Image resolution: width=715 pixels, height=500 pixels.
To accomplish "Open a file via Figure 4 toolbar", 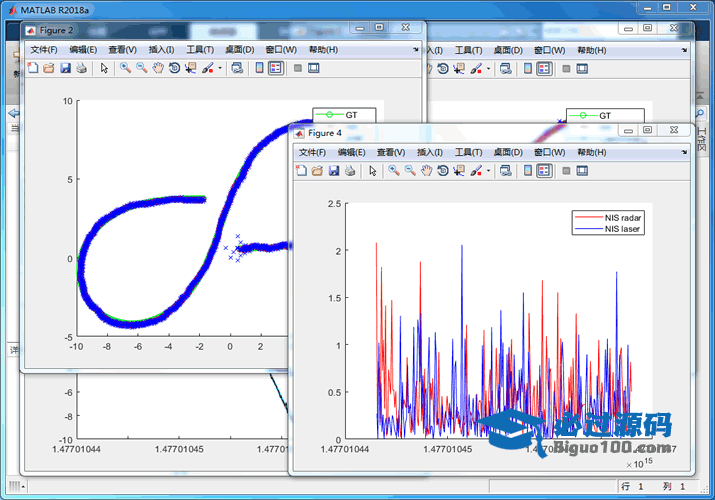I will pyautogui.click(x=317, y=171).
